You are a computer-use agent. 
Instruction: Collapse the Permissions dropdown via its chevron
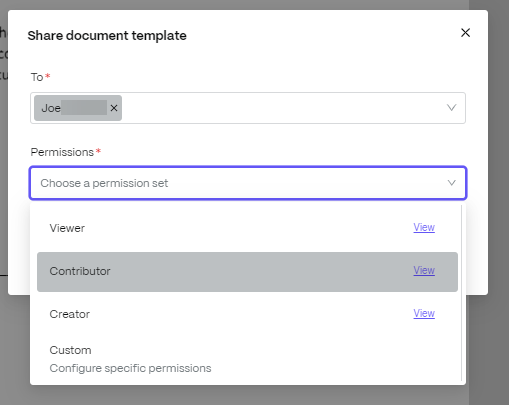(x=451, y=183)
